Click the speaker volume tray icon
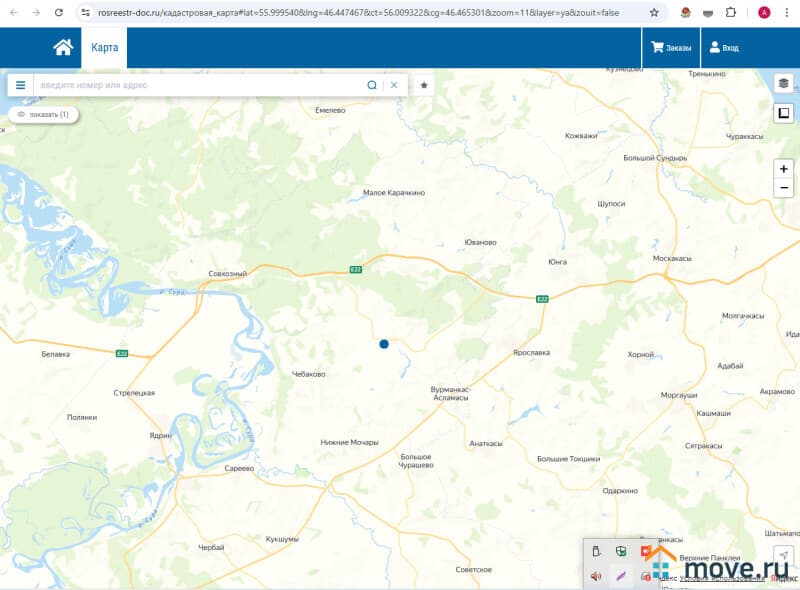The height and width of the screenshot is (590, 800). point(596,576)
